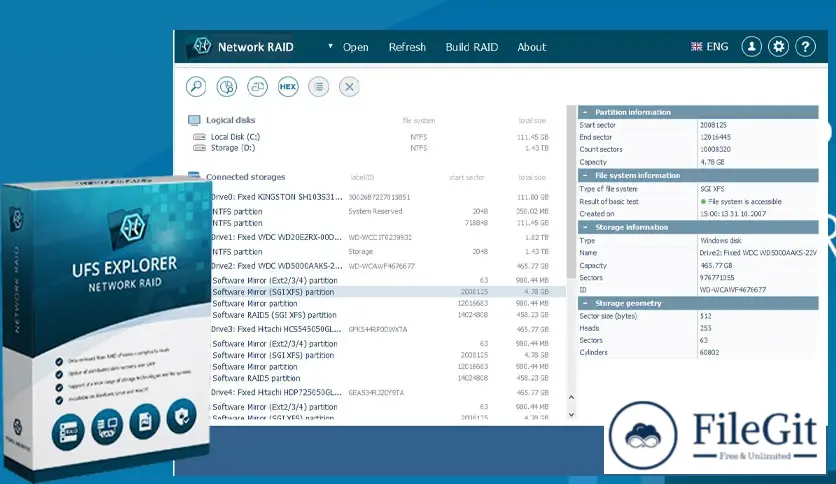Viewport: 836px width, 484px height.
Task: Switch language via ENG selector
Action: pos(717,47)
